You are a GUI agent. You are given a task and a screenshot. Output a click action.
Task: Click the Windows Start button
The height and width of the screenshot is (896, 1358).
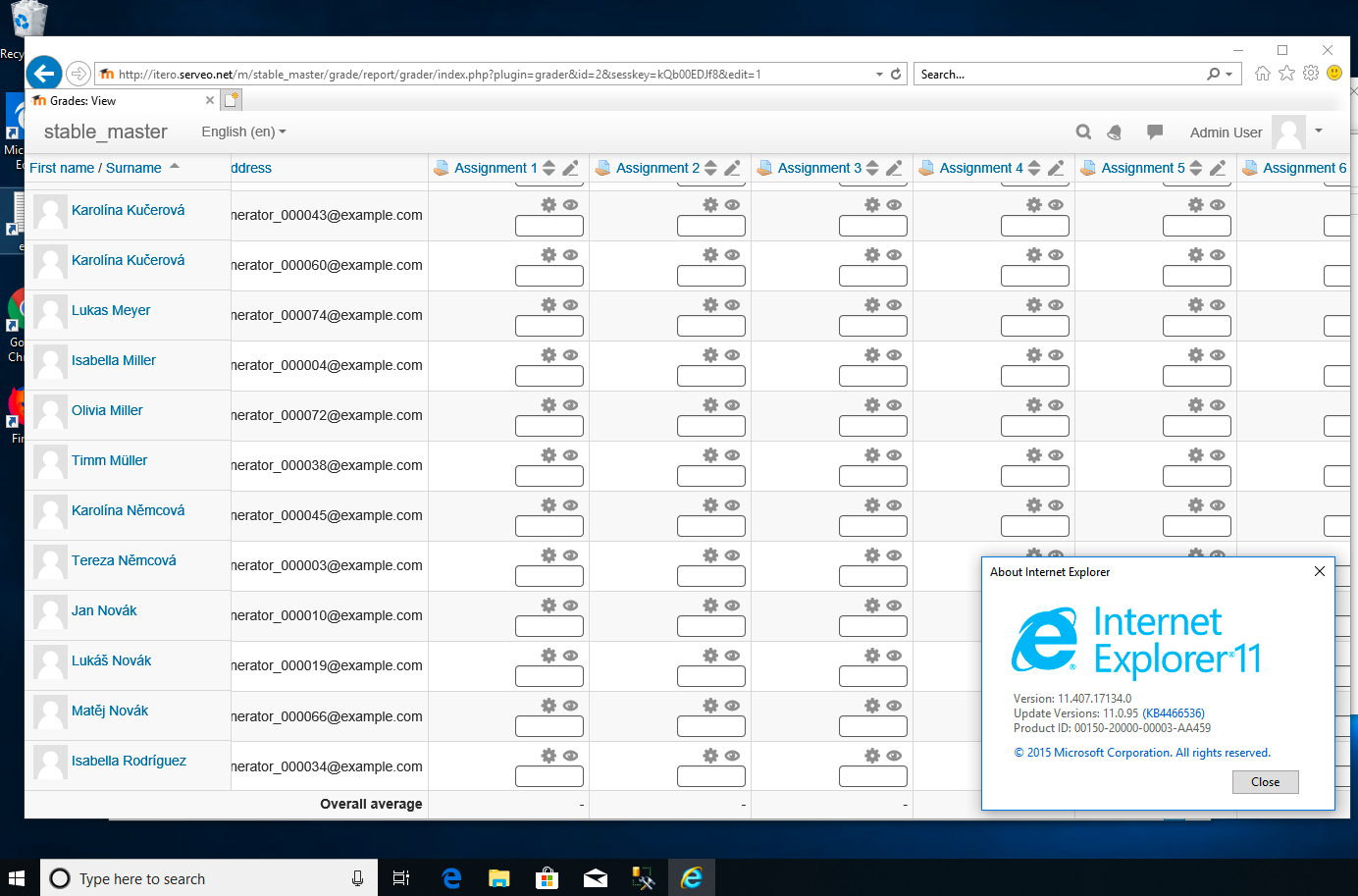pyautogui.click(x=17, y=877)
